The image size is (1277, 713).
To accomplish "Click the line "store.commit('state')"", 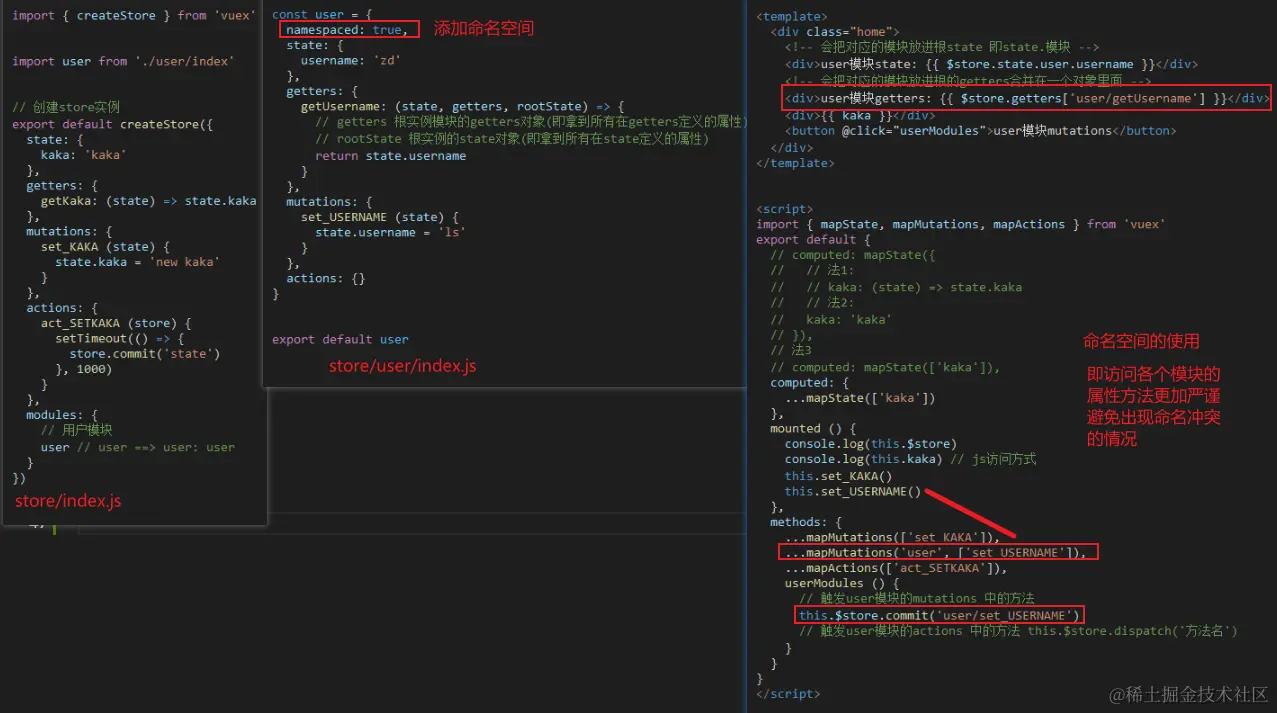I will point(144,354).
